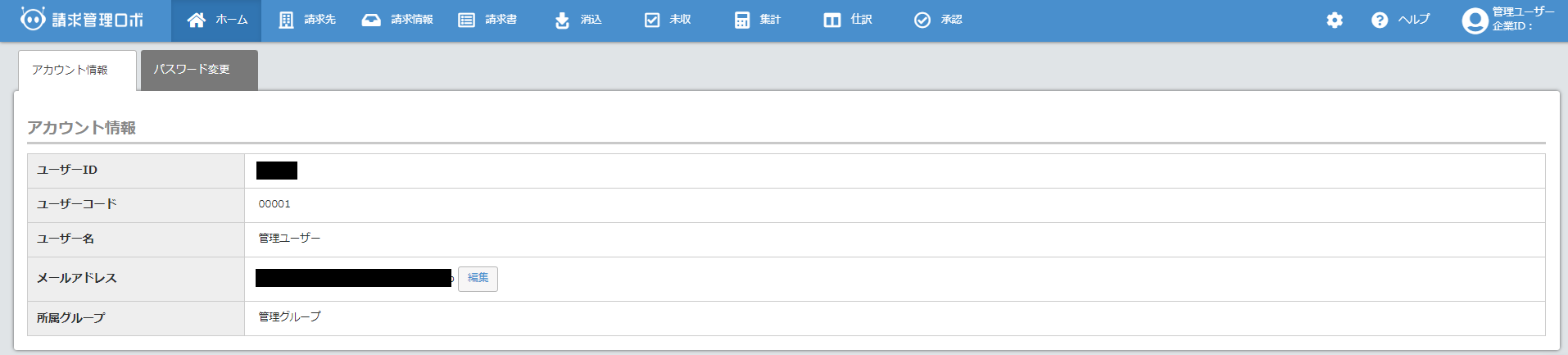Viewport: 1568px width, 355px height.
Task: Switch to the パスワード変更 tab
Action: click(192, 71)
